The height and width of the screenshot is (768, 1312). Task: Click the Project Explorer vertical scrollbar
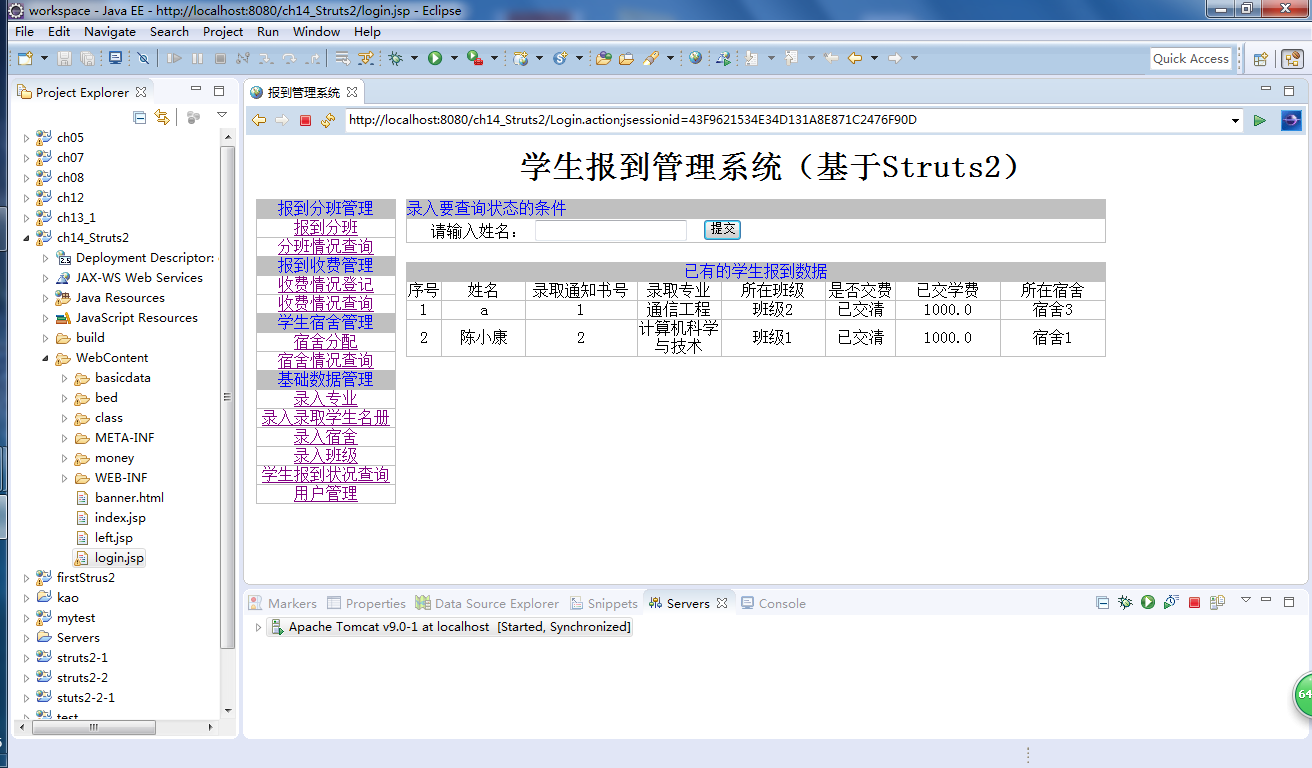tap(228, 400)
